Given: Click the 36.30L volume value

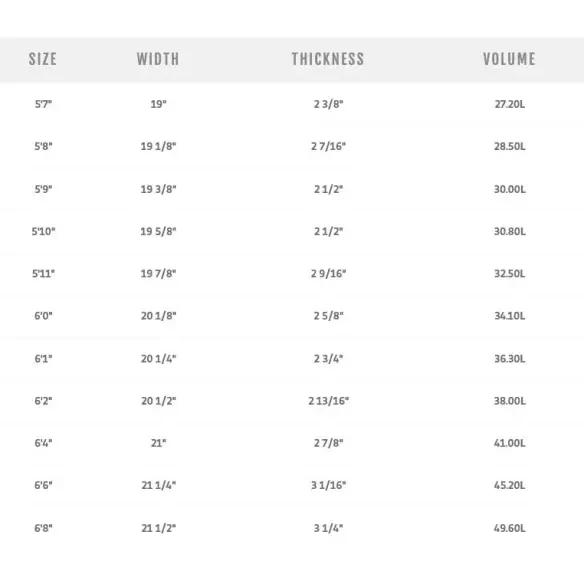Looking at the screenshot, I should pos(510,358).
